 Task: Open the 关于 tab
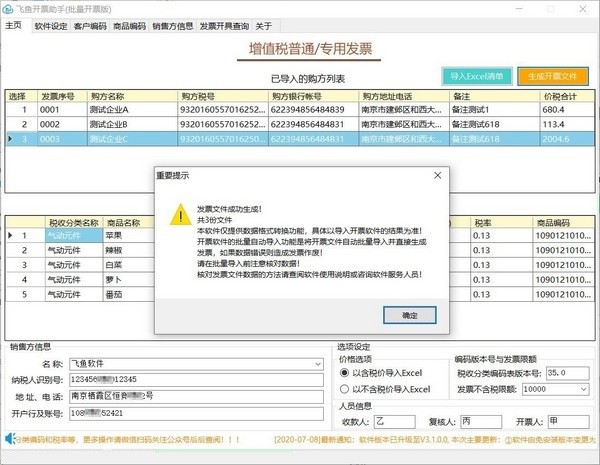click(x=263, y=26)
